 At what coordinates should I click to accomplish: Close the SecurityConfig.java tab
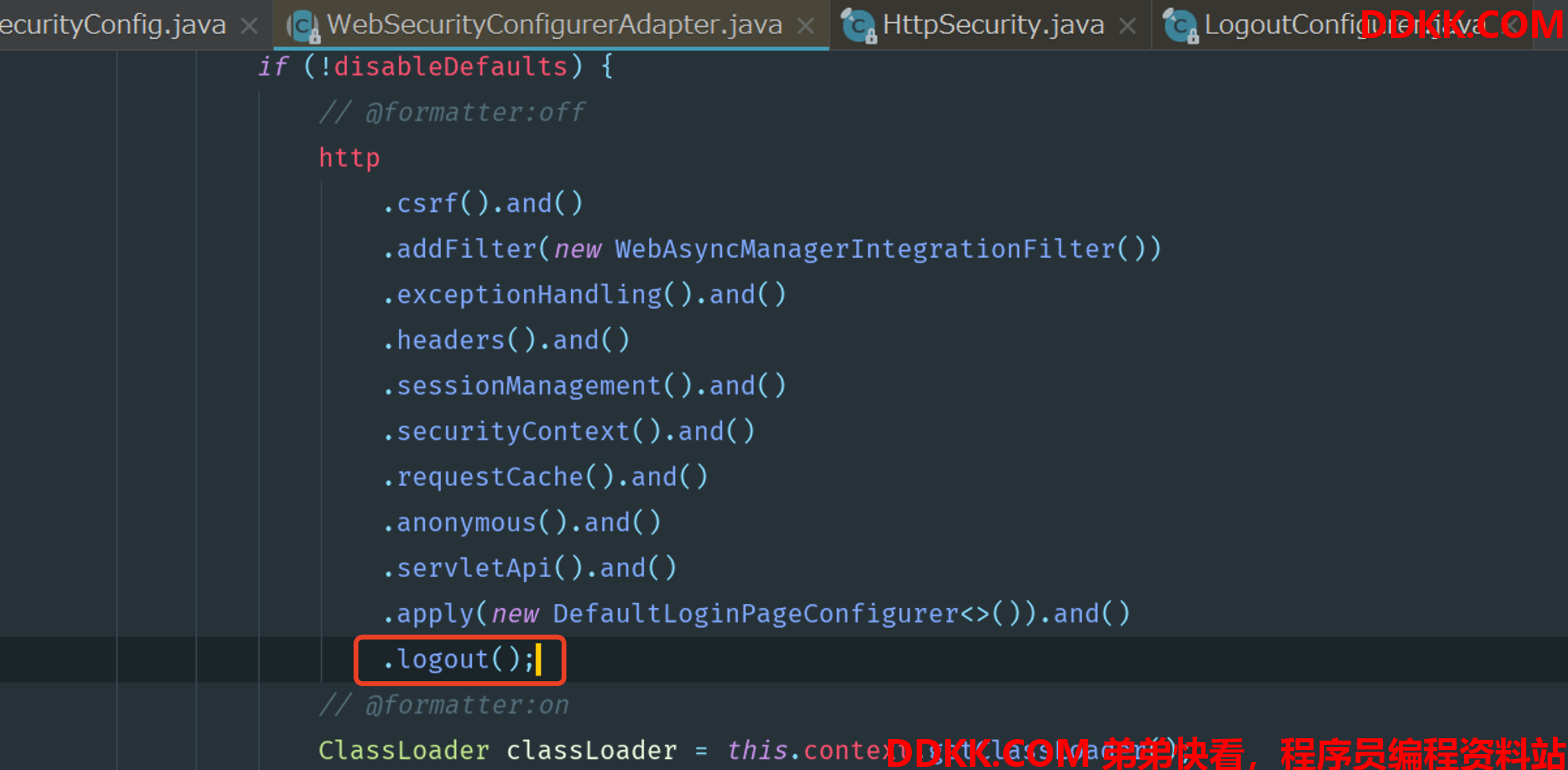pos(249,25)
